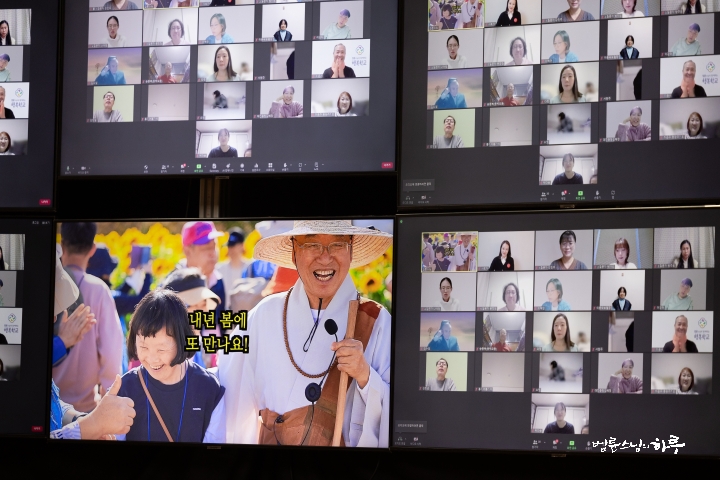The height and width of the screenshot is (480, 720).
Task: Join audio headphone icon on top-right monitor
Action: (407, 198)
